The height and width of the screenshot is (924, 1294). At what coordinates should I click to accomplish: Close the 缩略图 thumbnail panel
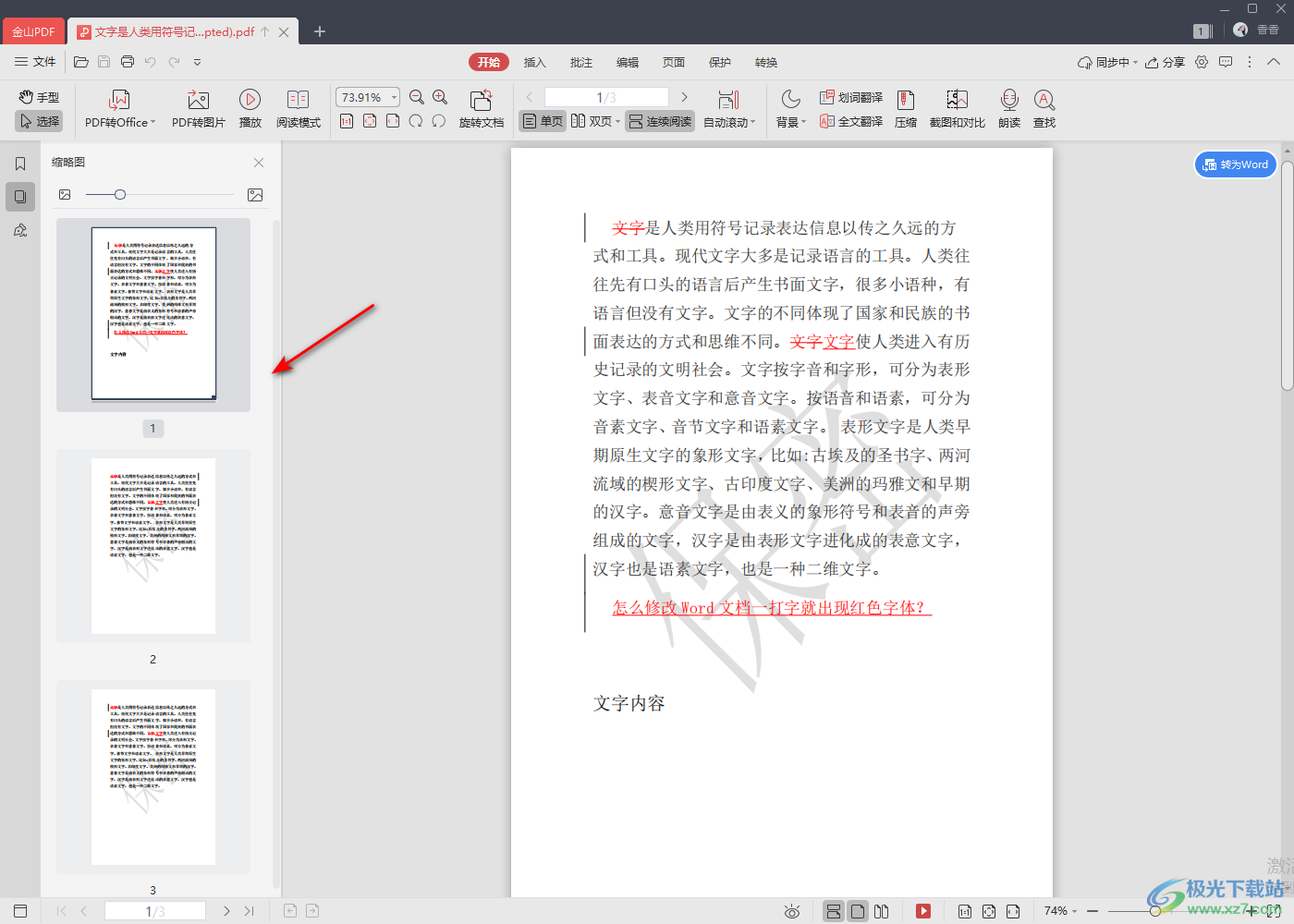tap(259, 163)
